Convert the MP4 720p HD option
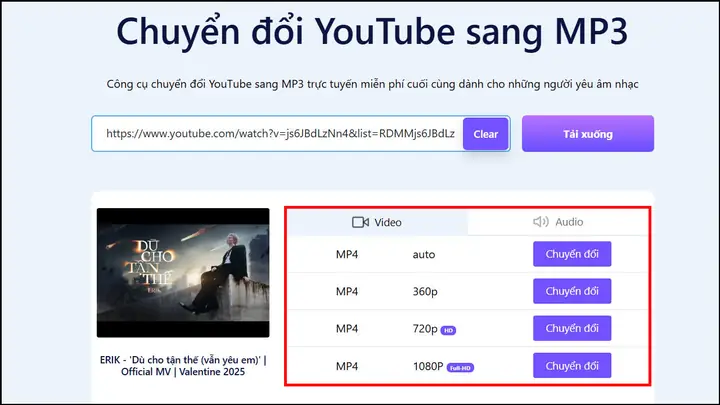 coord(572,328)
